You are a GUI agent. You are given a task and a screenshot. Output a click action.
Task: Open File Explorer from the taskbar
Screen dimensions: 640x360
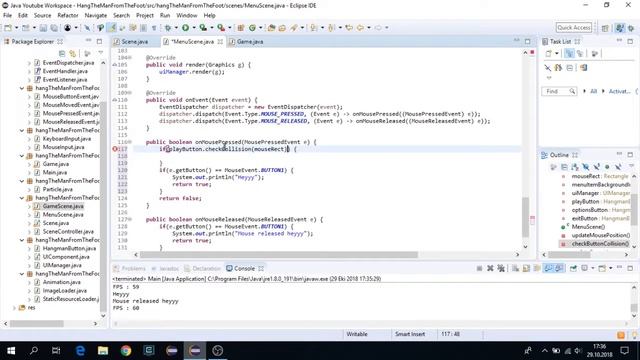pyautogui.click(x=103, y=351)
